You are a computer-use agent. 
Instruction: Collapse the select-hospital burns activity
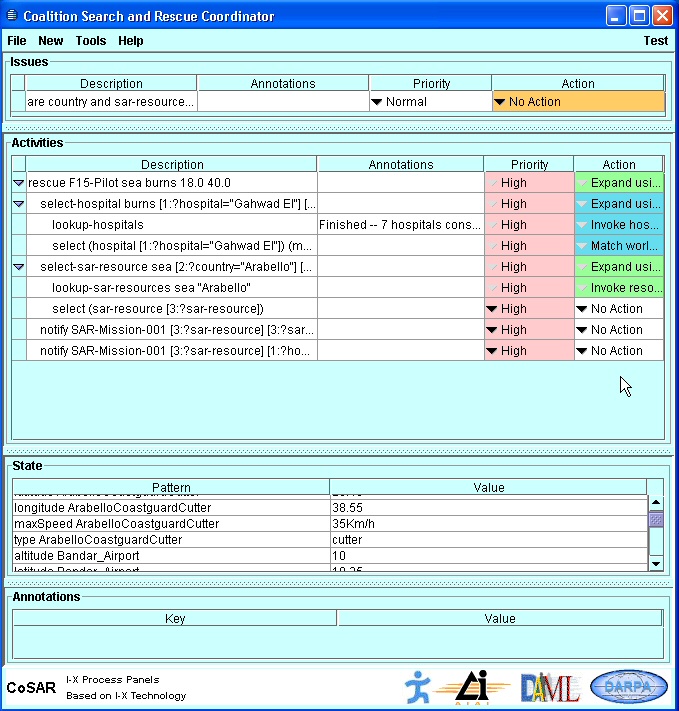19,204
